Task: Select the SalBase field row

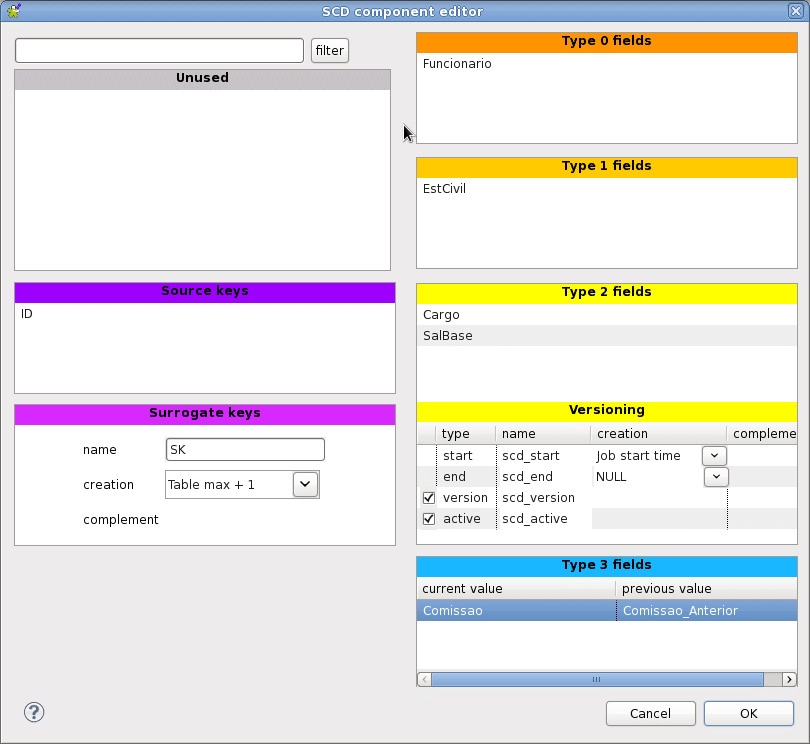Action: 448,336
